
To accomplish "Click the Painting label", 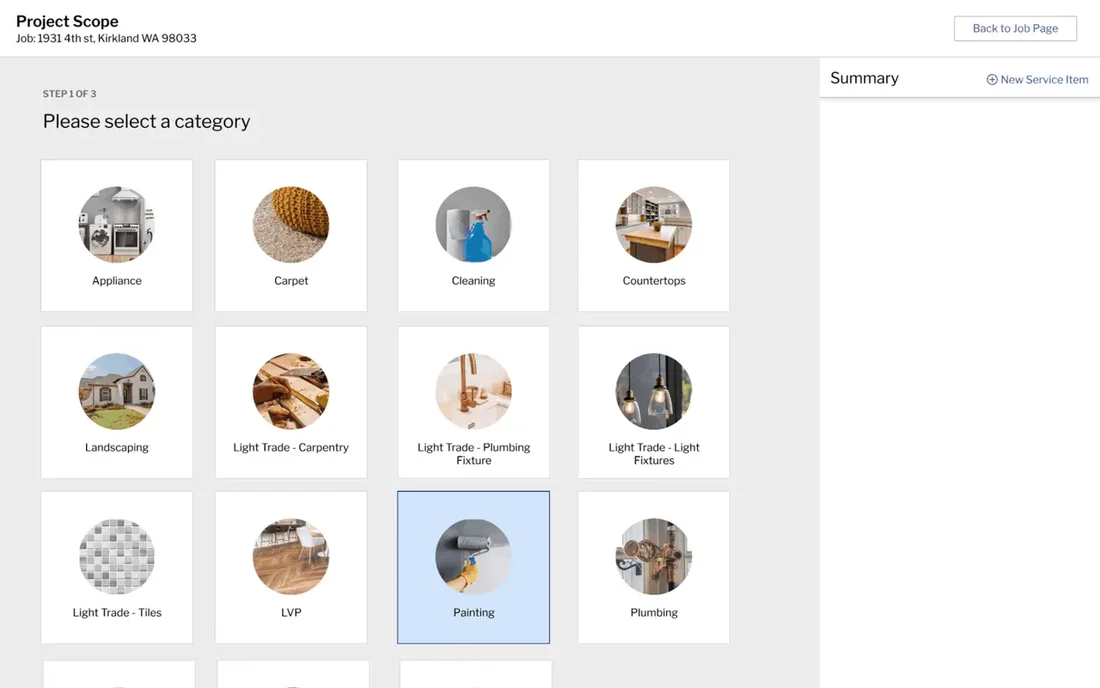I will point(474,612).
